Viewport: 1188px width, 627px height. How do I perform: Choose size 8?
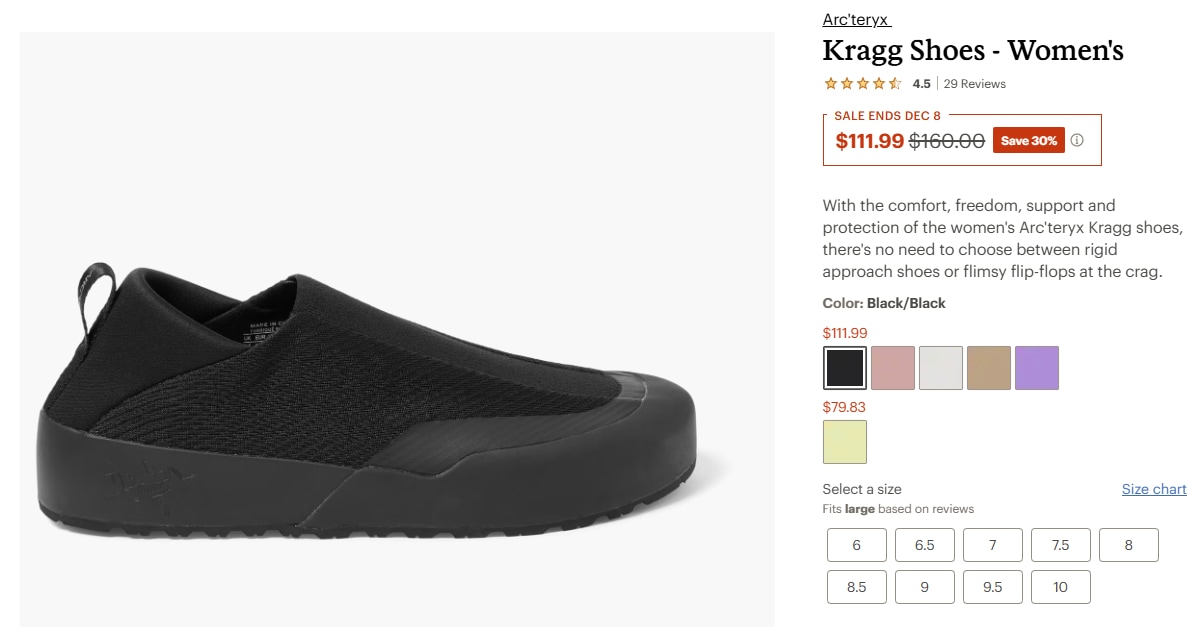coord(1129,545)
